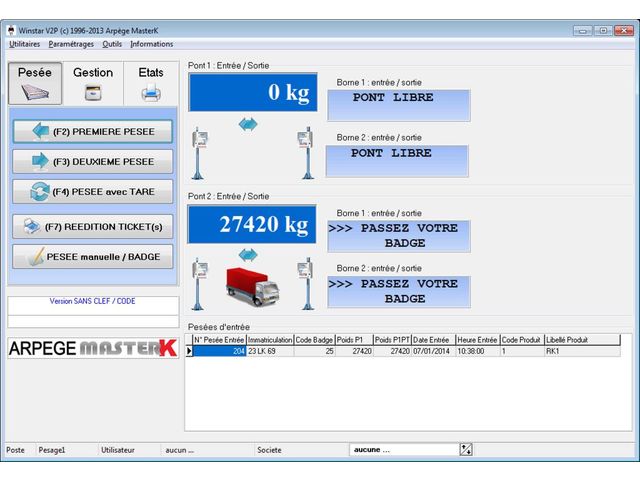
Task: Switch to the Etats tab
Action: (x=151, y=83)
